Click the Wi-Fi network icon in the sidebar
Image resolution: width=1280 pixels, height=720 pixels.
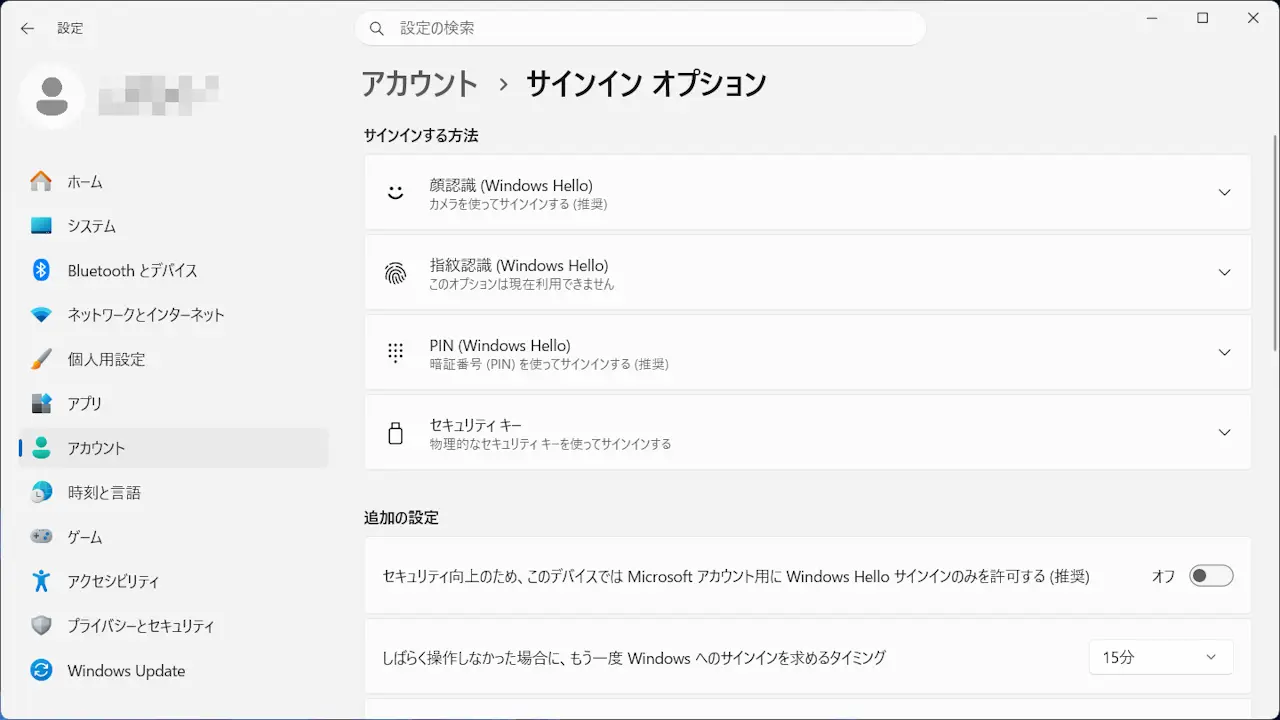(x=41, y=315)
